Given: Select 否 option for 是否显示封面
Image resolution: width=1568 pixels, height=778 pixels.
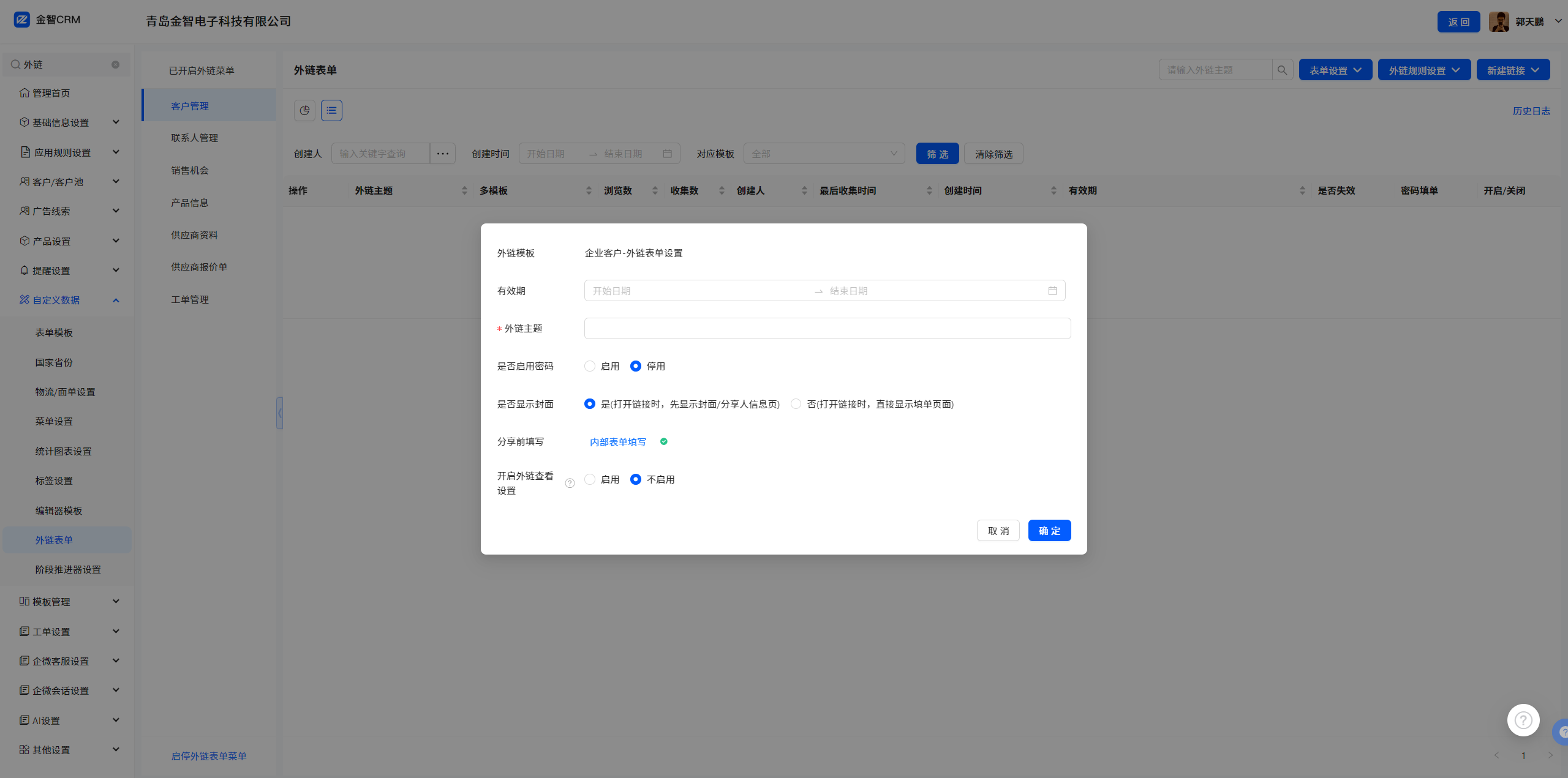Looking at the screenshot, I should coord(796,404).
